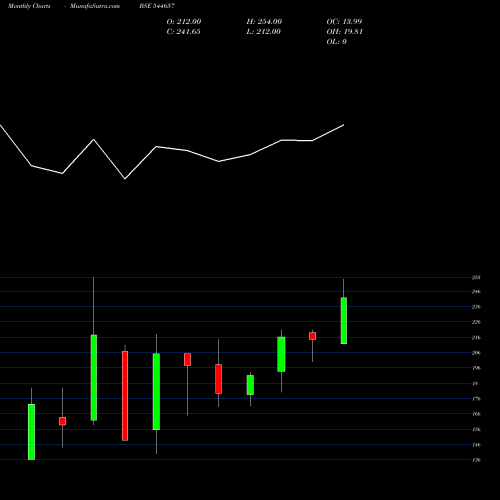The height and width of the screenshot is (500, 500).
Task: Click the 226 price axis label
Action: coord(476,322)
